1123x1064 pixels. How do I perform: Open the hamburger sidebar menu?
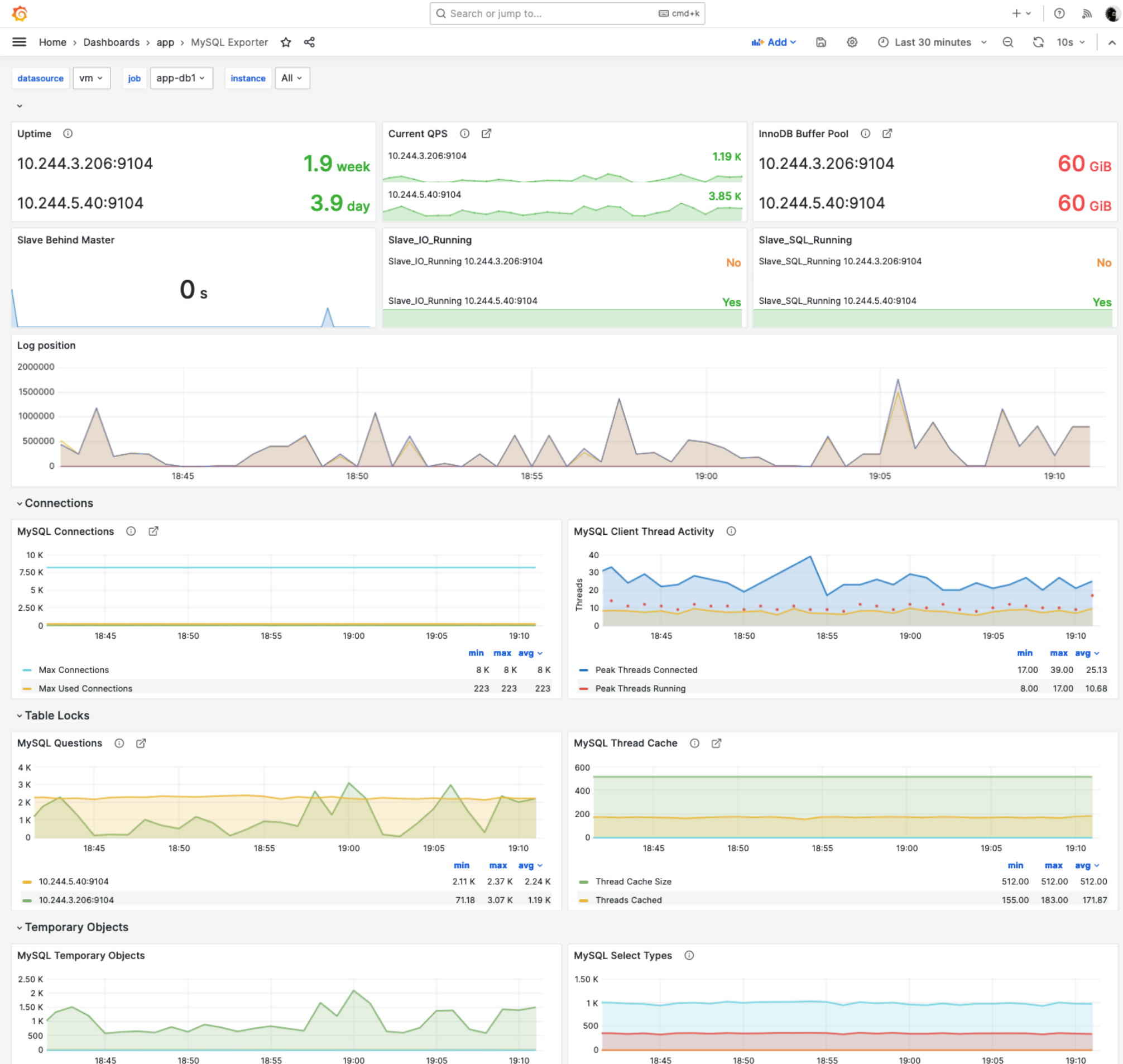click(20, 42)
